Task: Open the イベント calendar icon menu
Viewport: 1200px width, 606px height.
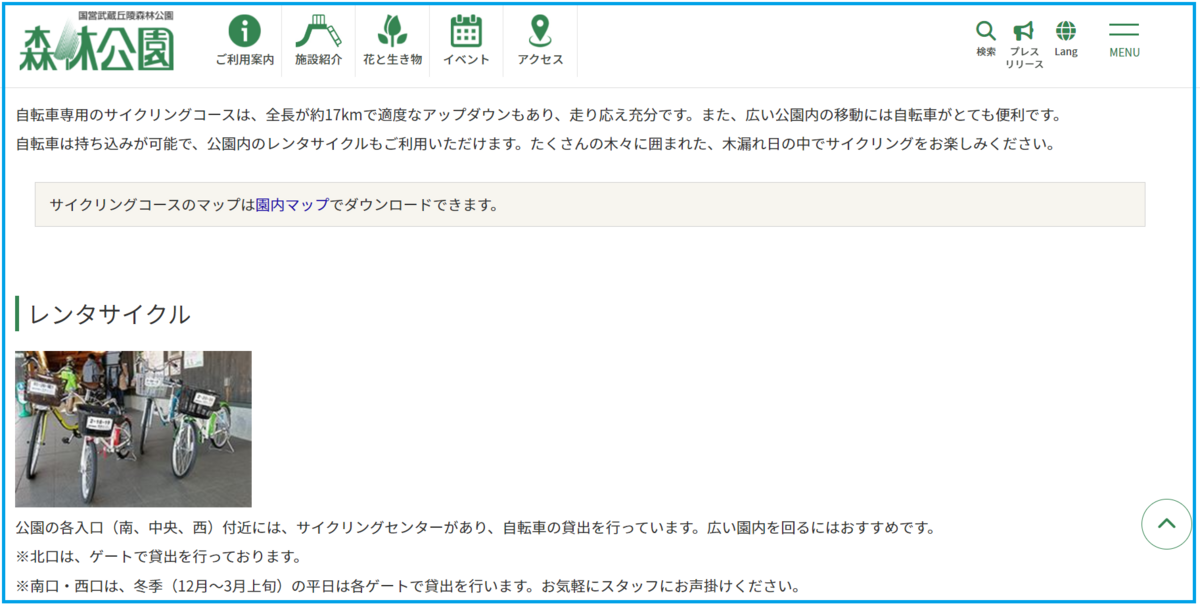Action: tap(466, 41)
